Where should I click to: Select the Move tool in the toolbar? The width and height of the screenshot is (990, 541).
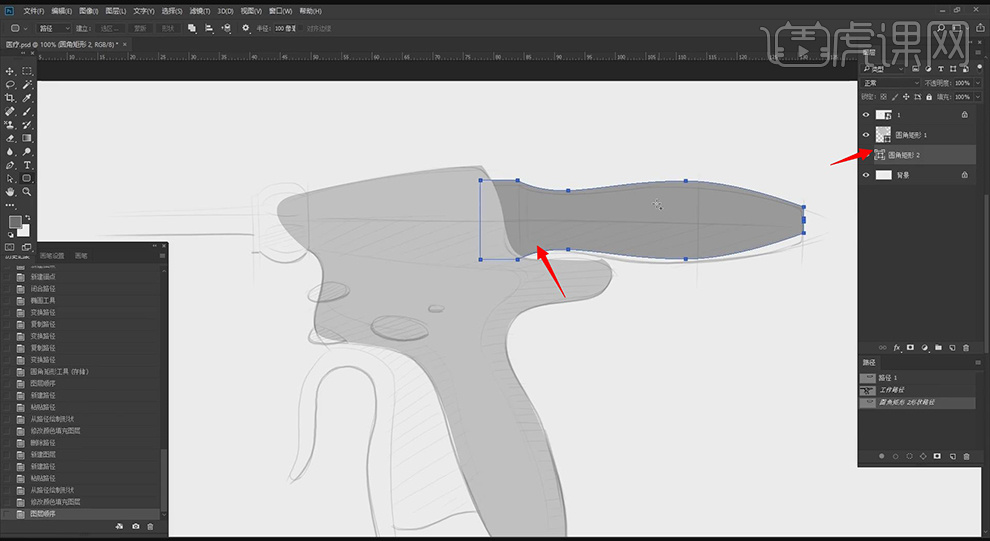pyautogui.click(x=10, y=72)
